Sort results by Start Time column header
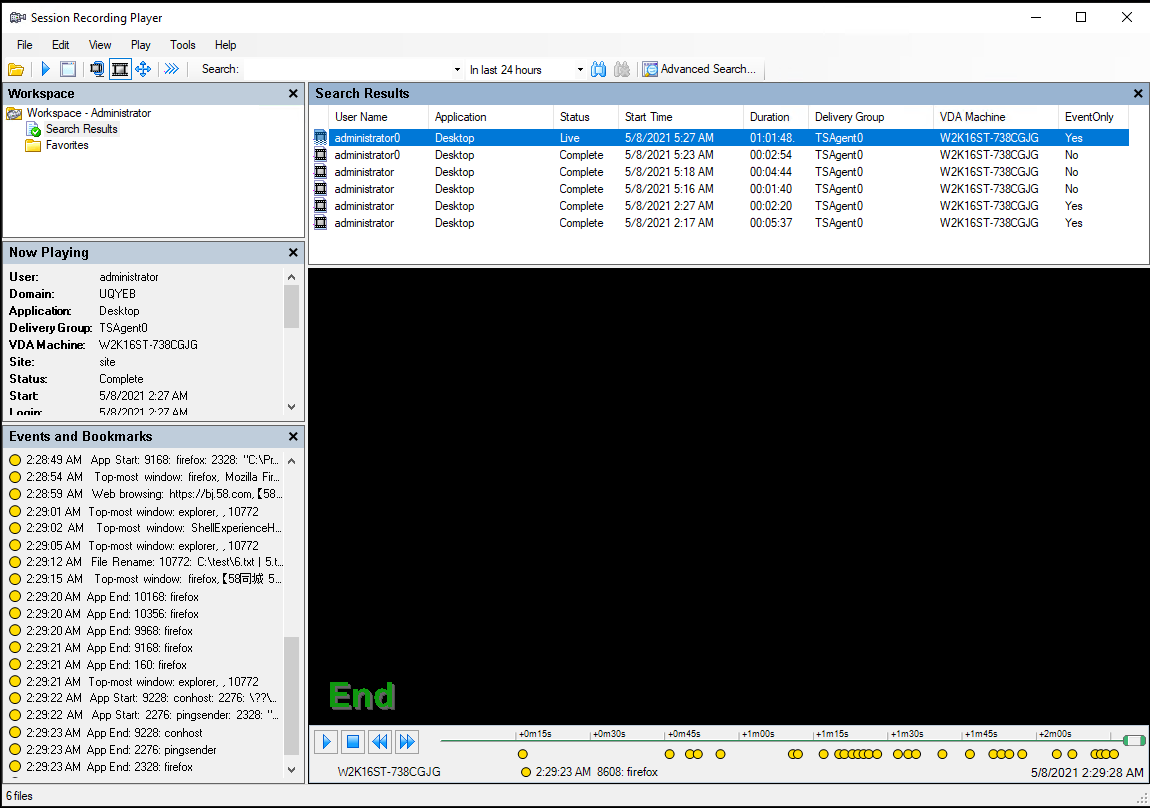The height and width of the screenshot is (808, 1150). tap(650, 117)
